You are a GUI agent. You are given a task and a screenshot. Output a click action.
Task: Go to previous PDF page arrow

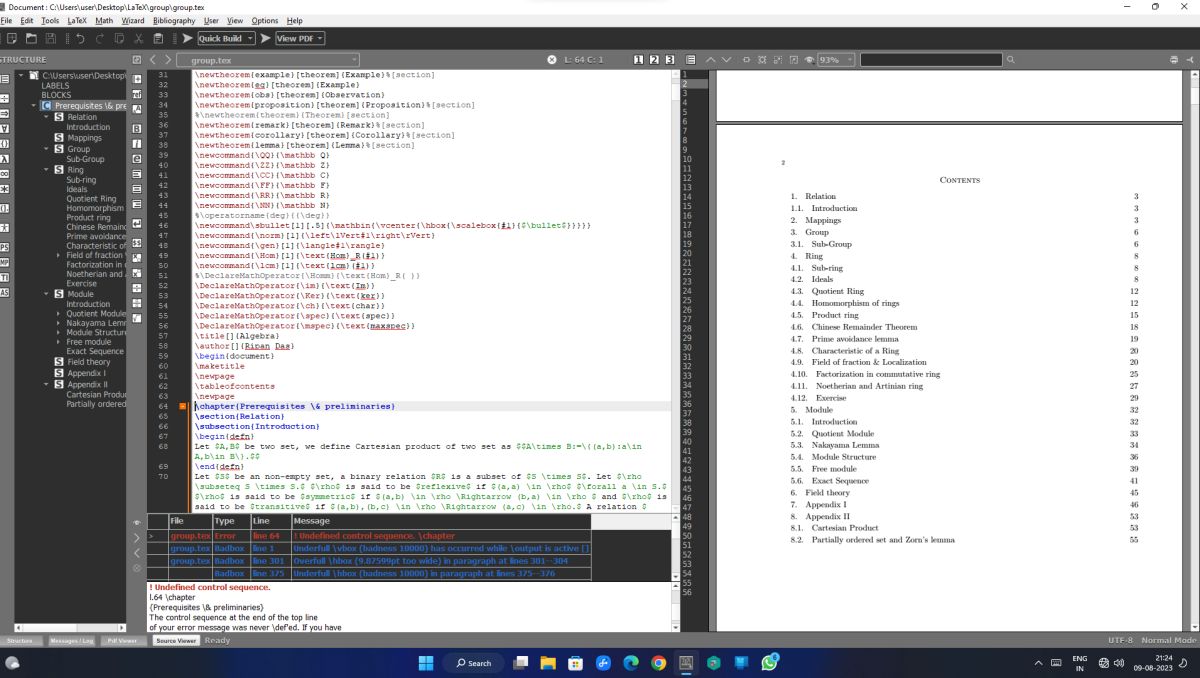(711, 60)
